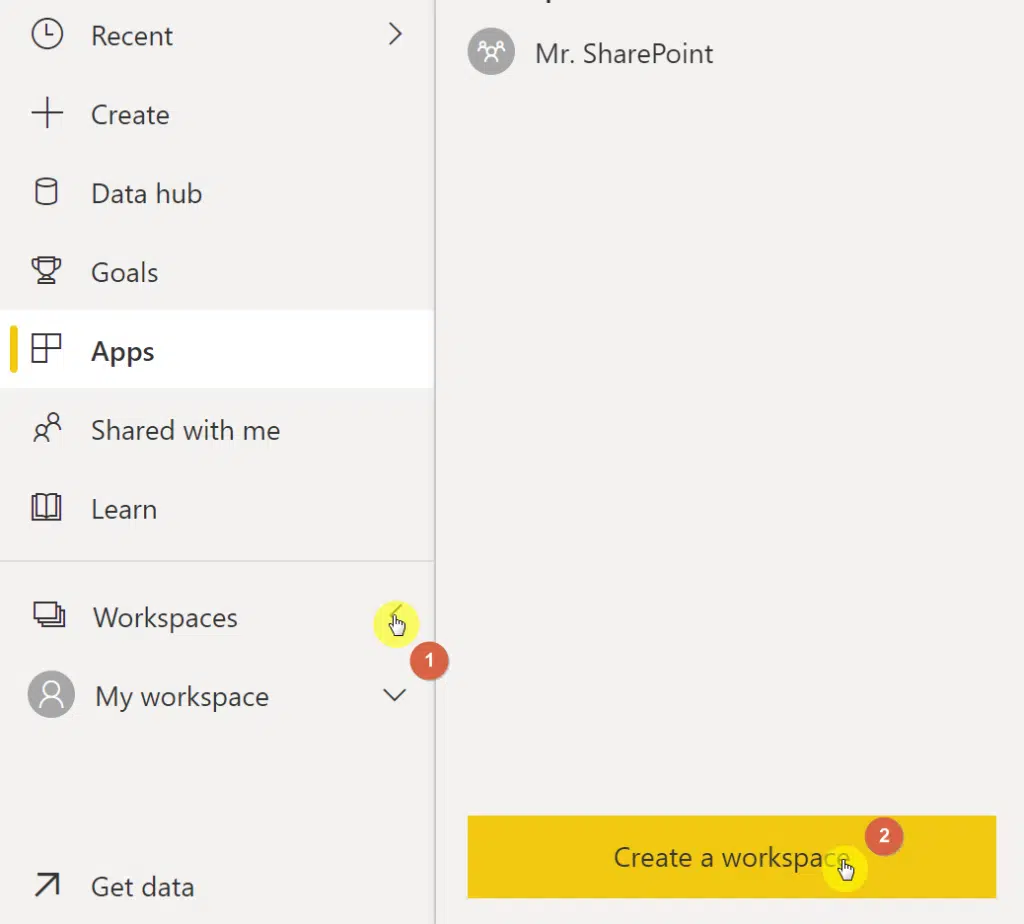Image resolution: width=1024 pixels, height=924 pixels.
Task: Click the Shared with me people icon
Action: tap(47, 428)
